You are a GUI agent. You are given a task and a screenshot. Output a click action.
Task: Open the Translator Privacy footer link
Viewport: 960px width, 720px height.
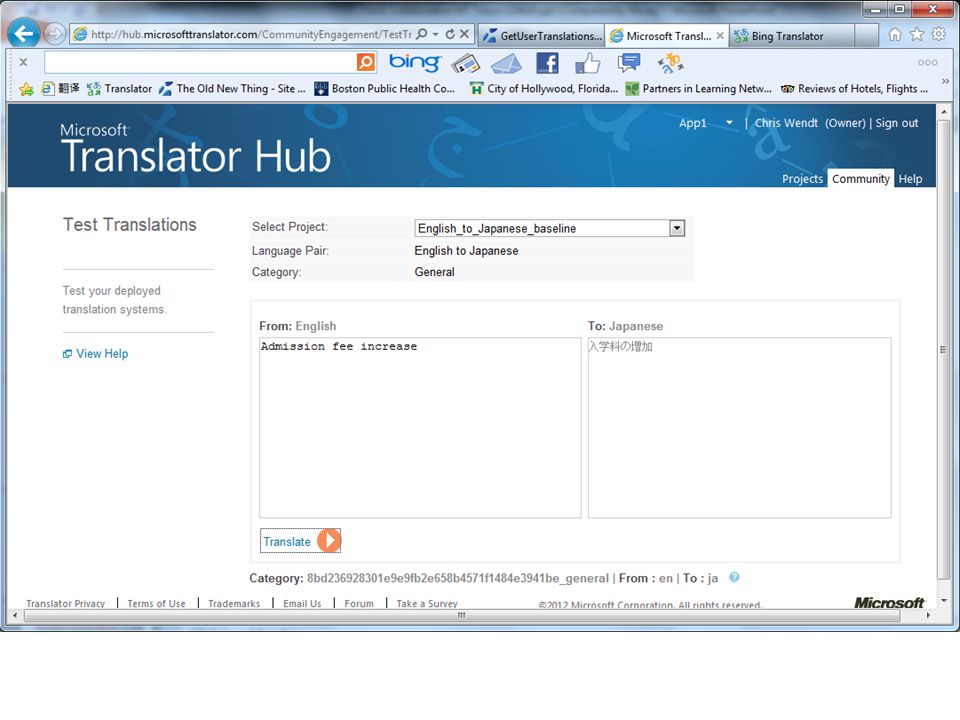[66, 604]
